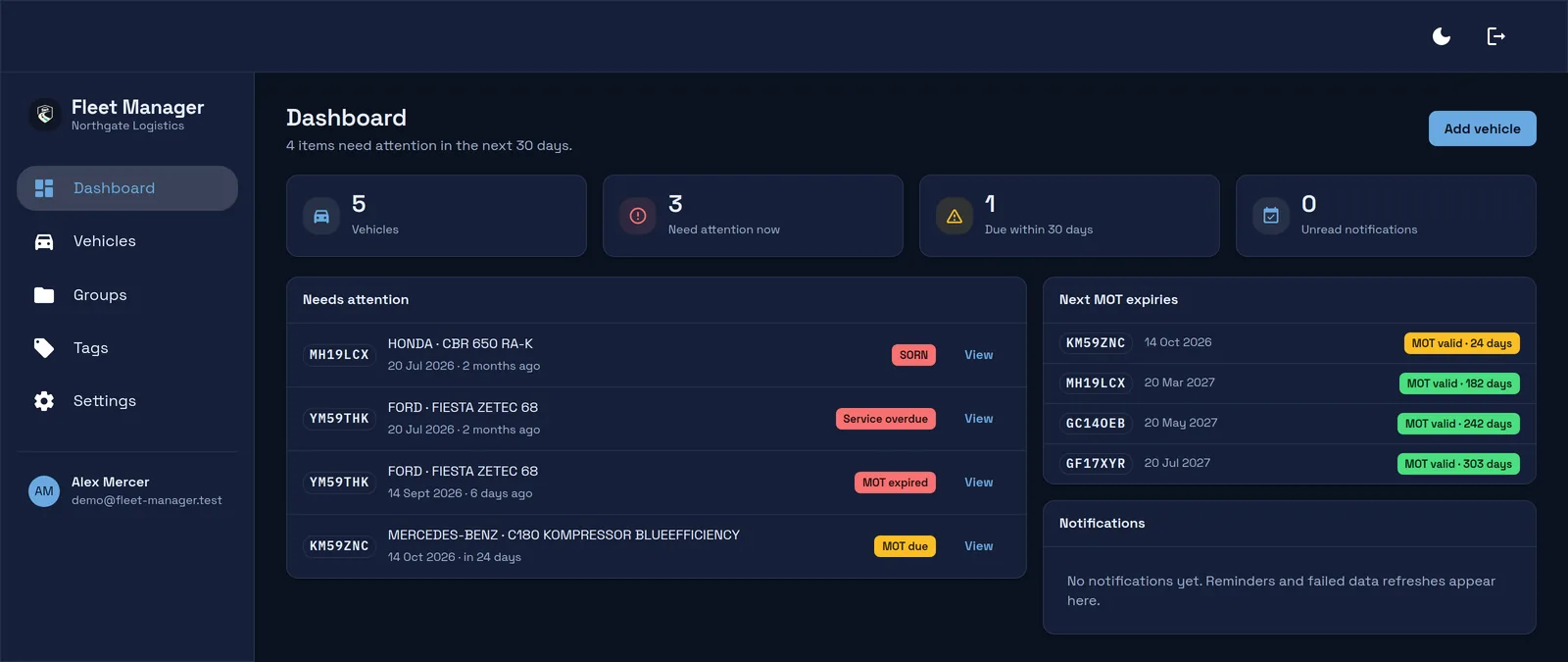Image resolution: width=1568 pixels, height=662 pixels.
Task: Click the AM user avatar
Action: point(44,491)
